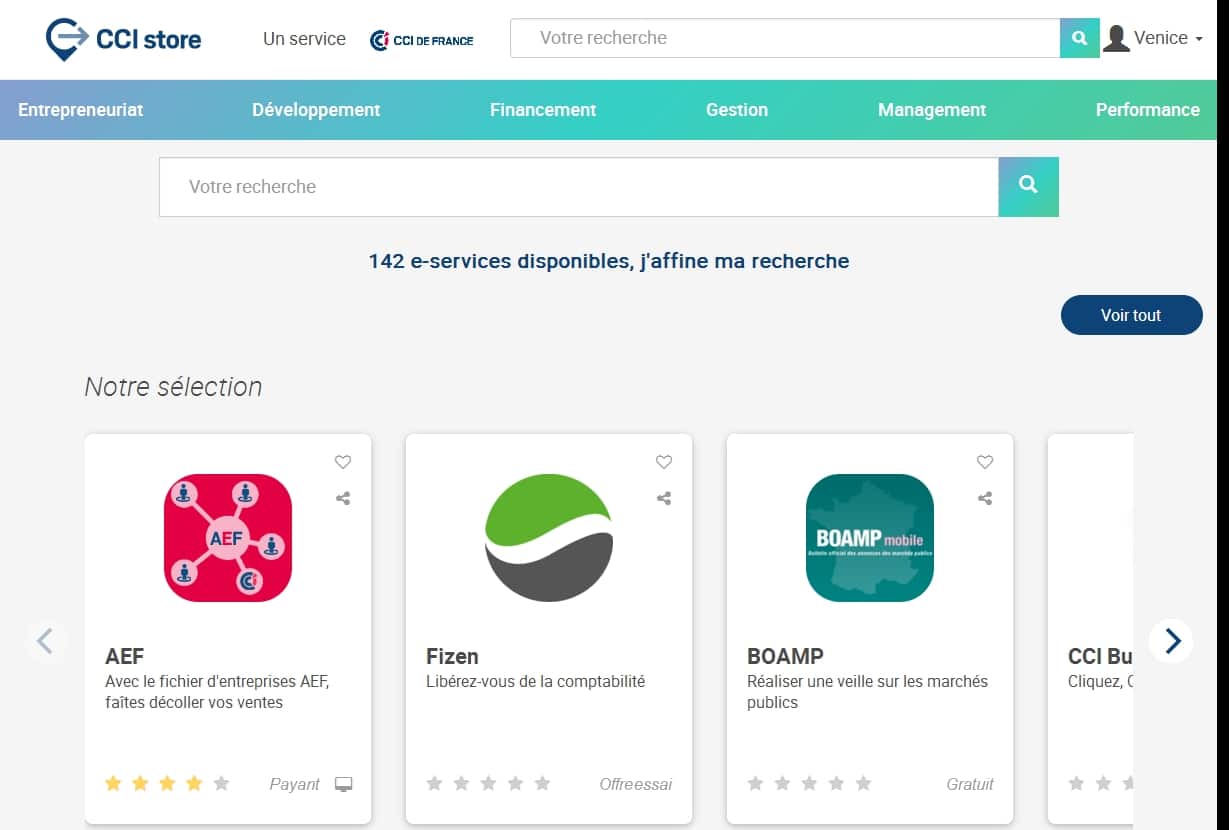Share the AEF service
Screen dimensions: 1229x830
click(x=343, y=497)
